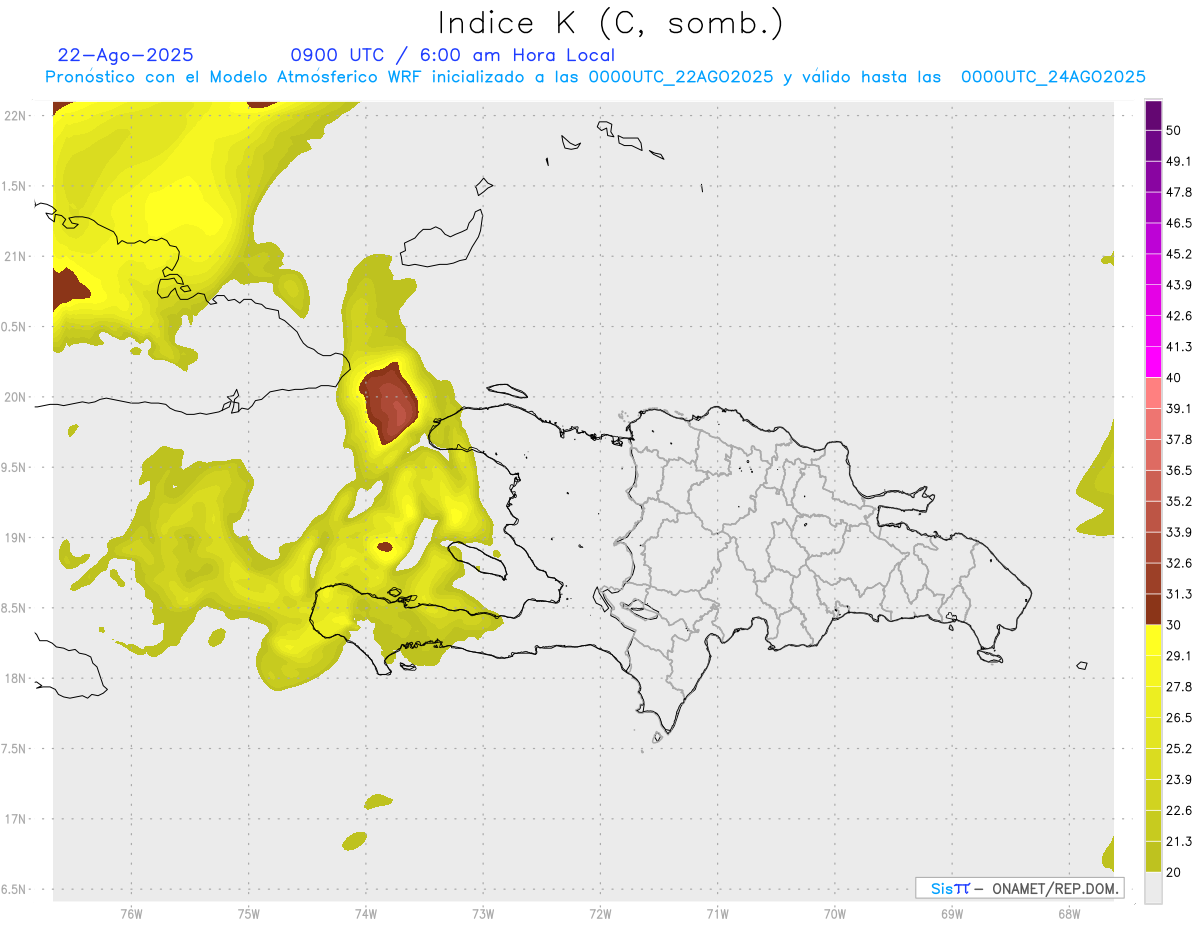
Task: Click the legend value '45.2'
Action: [x=1179, y=254]
